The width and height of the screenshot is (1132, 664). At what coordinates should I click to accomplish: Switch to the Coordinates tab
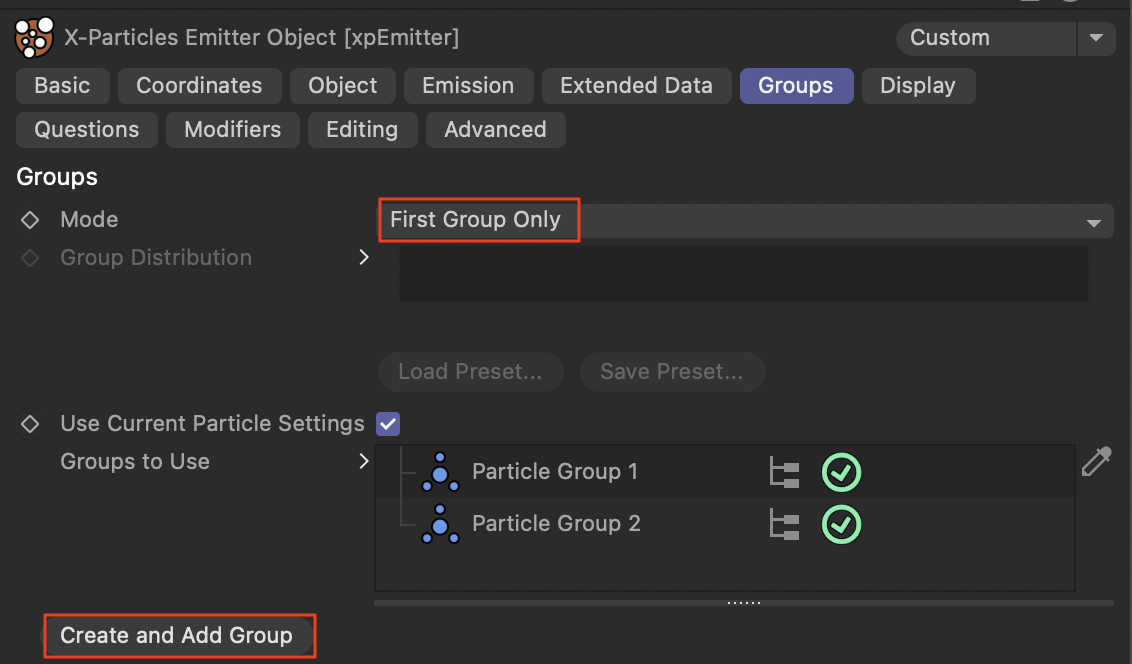pyautogui.click(x=199, y=86)
